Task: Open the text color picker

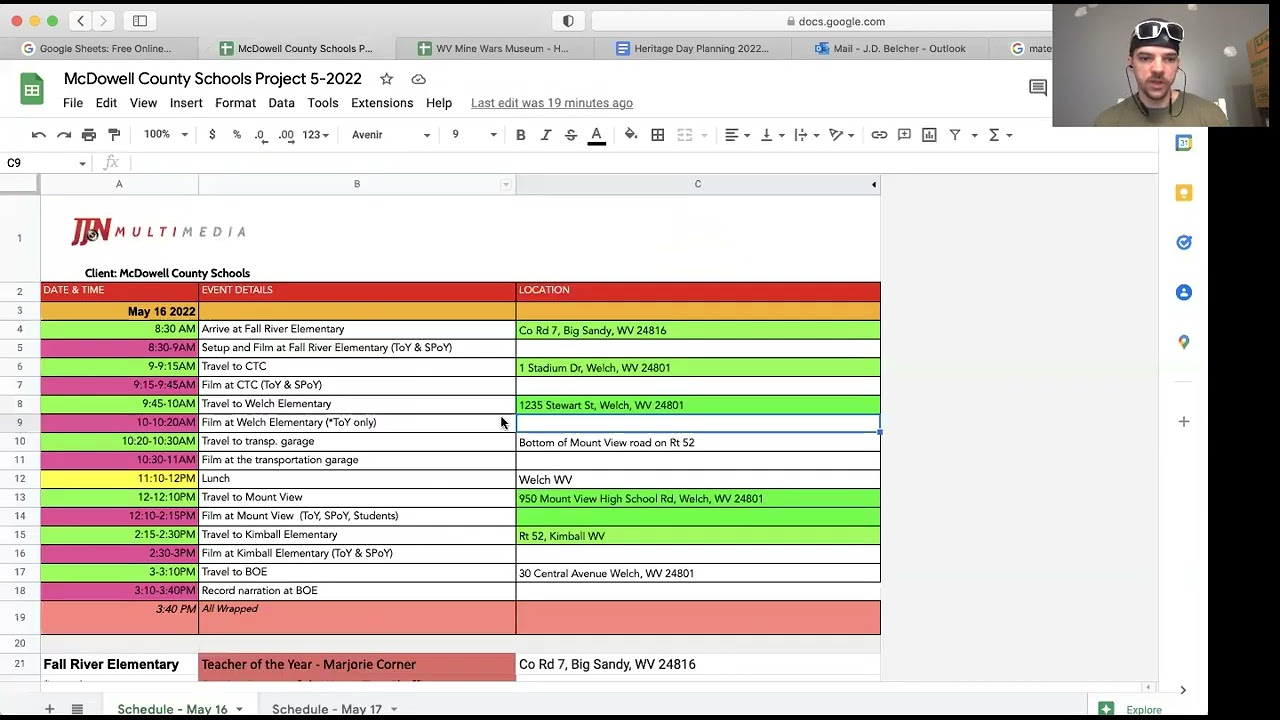Action: click(596, 135)
